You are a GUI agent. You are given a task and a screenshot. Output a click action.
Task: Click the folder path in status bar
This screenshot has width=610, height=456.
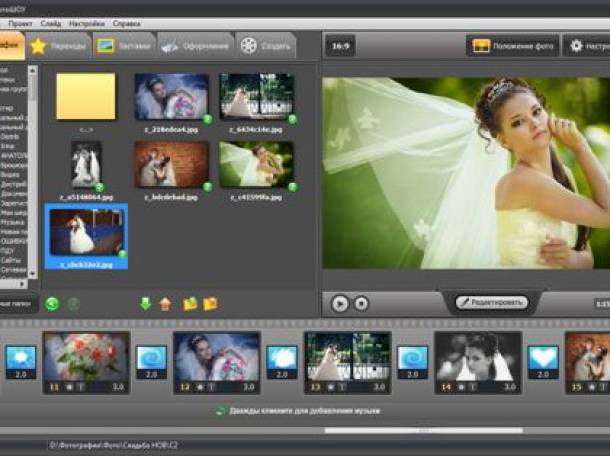pos(114,445)
